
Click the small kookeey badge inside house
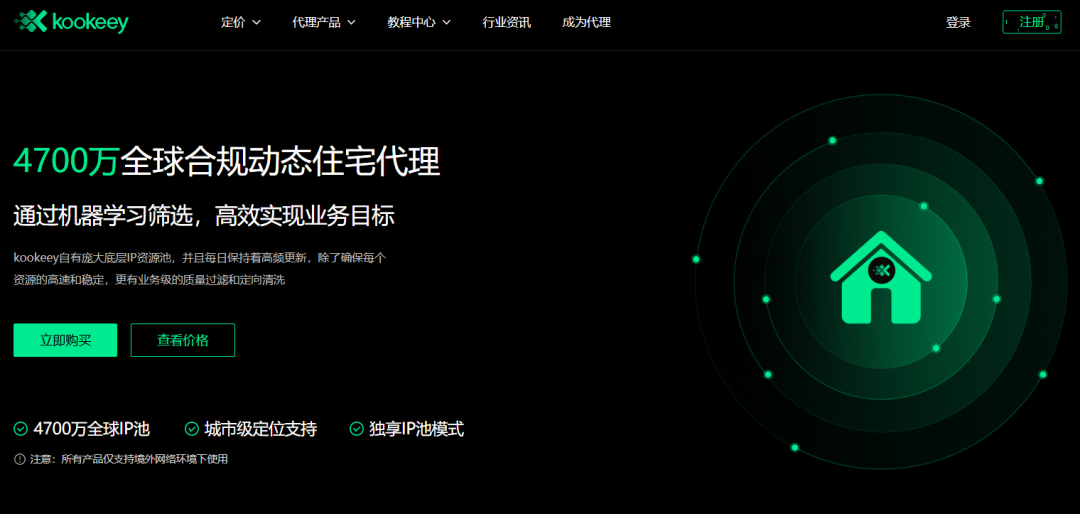click(881, 269)
